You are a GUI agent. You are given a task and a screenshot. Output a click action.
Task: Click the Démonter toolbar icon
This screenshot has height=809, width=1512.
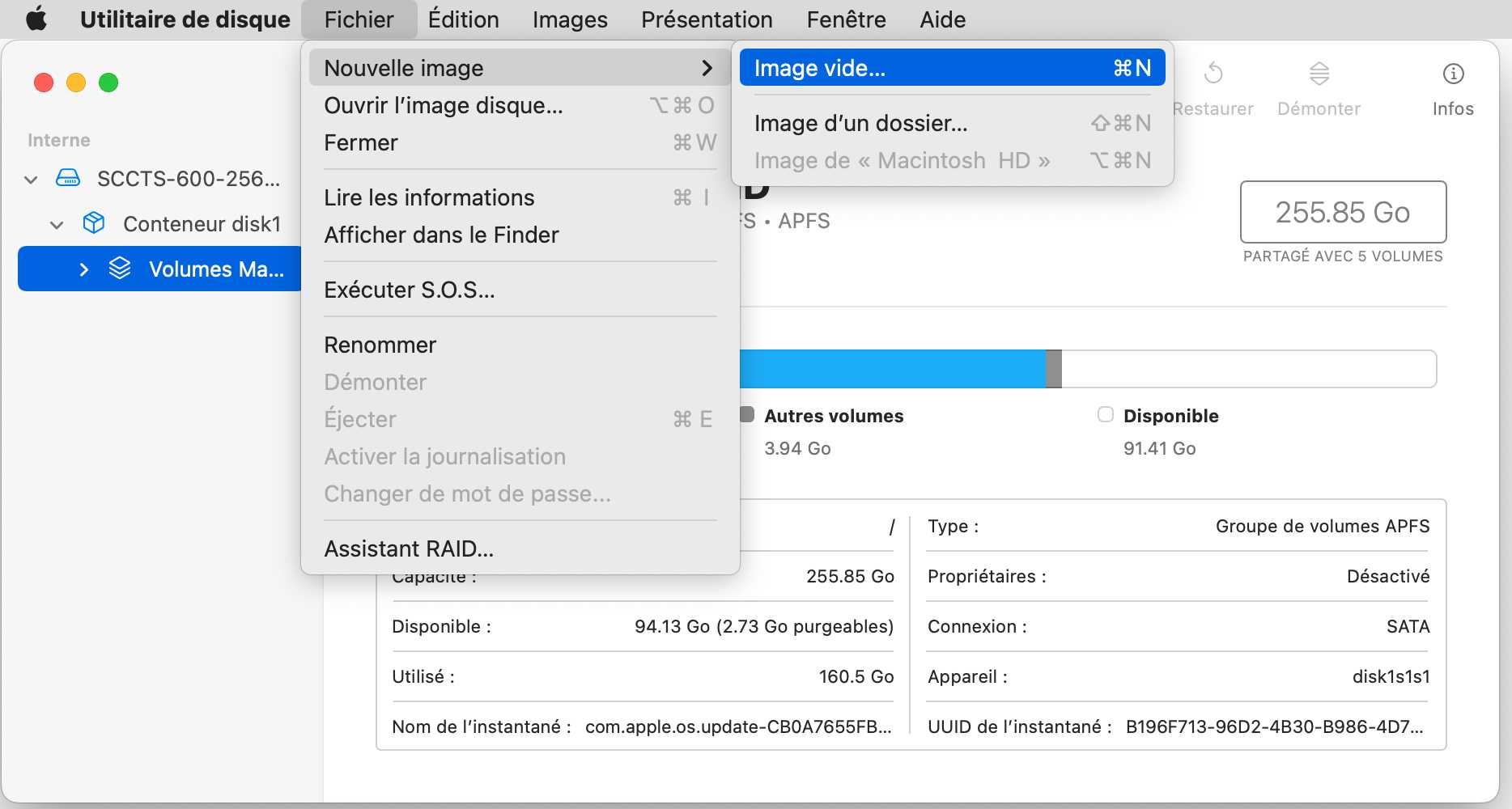point(1319,74)
